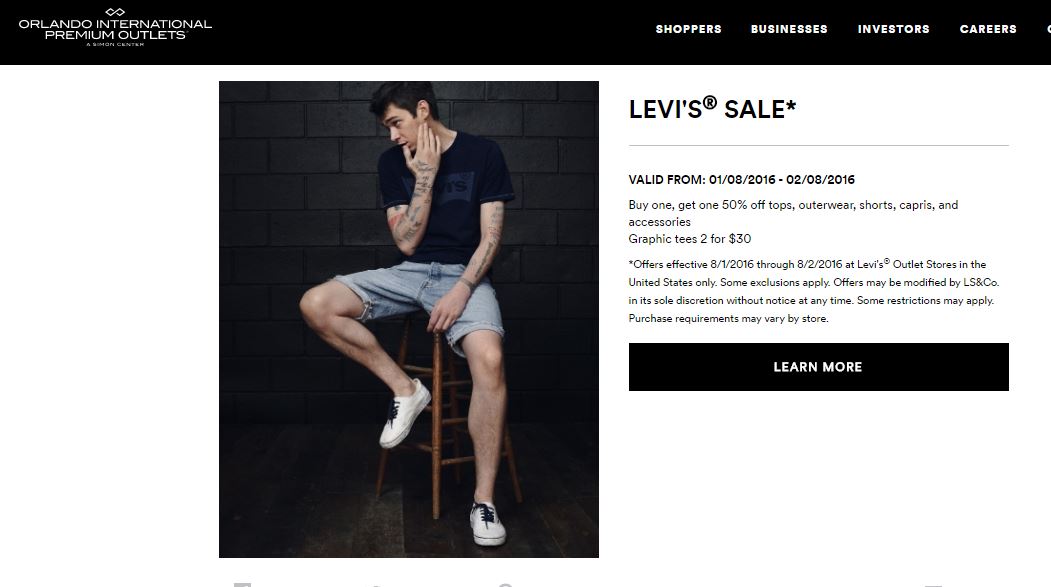The image size is (1051, 587).
Task: Click the Valid From date line
Action: point(741,180)
